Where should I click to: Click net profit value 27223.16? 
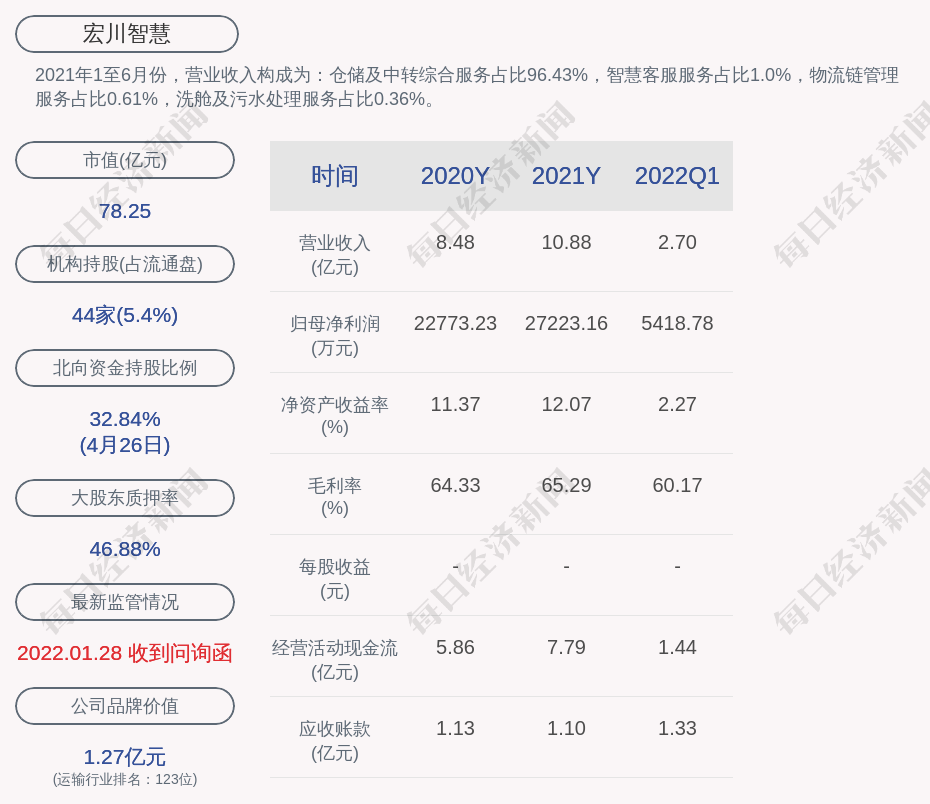pyautogui.click(x=566, y=323)
